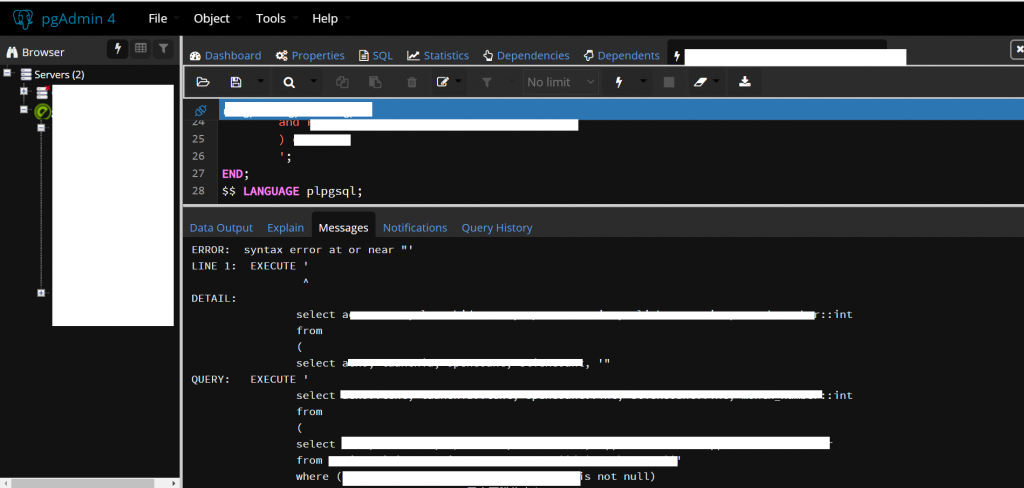Expand the disconnected server with the red X
Image resolution: width=1024 pixels, height=488 pixels.
[x=24, y=91]
